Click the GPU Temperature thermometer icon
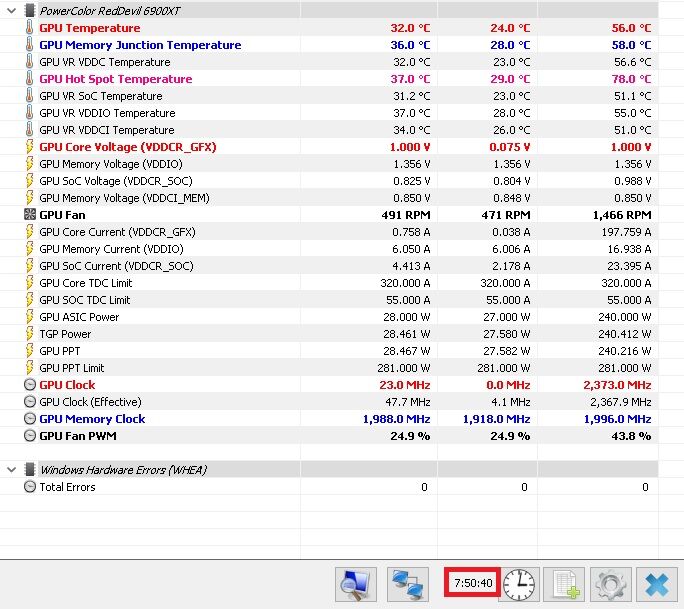The height and width of the screenshot is (609, 684). (x=29, y=27)
